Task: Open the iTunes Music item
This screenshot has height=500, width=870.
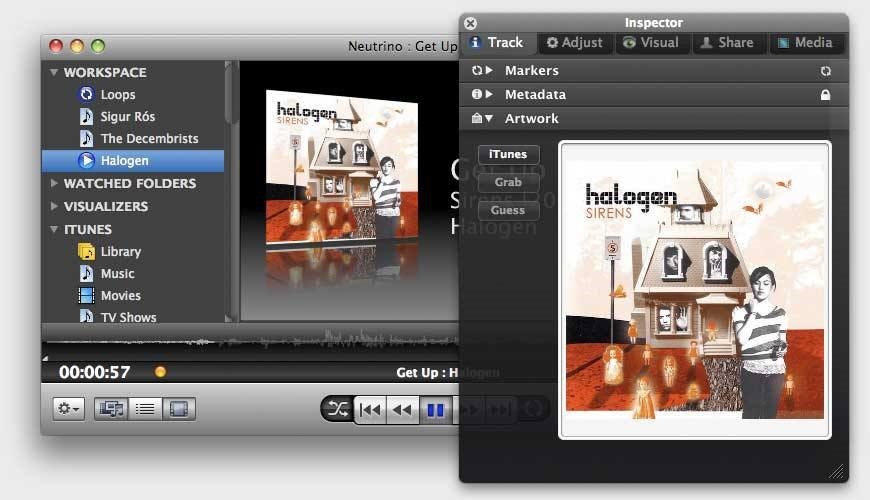Action: 117,274
